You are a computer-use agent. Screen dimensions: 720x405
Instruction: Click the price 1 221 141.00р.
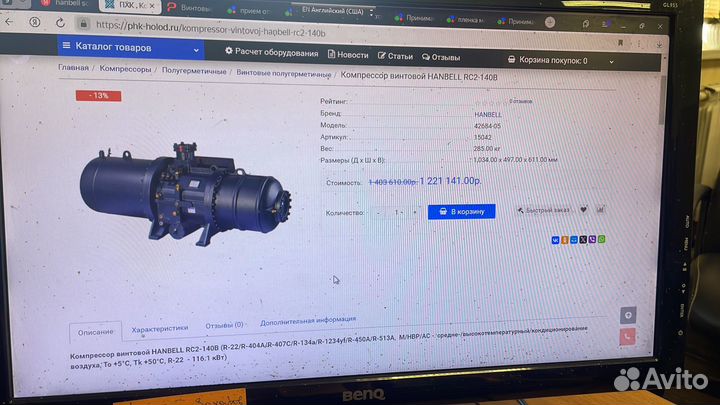(450, 181)
